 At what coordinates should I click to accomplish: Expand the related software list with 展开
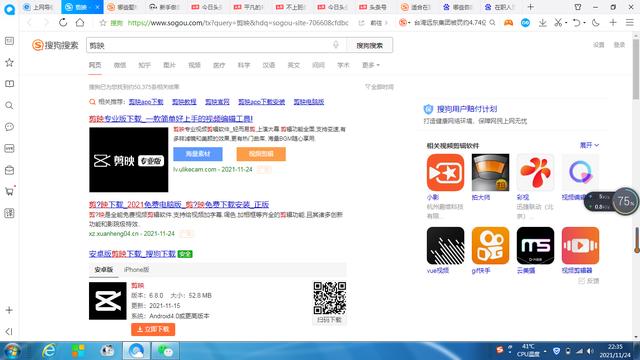coord(589,145)
